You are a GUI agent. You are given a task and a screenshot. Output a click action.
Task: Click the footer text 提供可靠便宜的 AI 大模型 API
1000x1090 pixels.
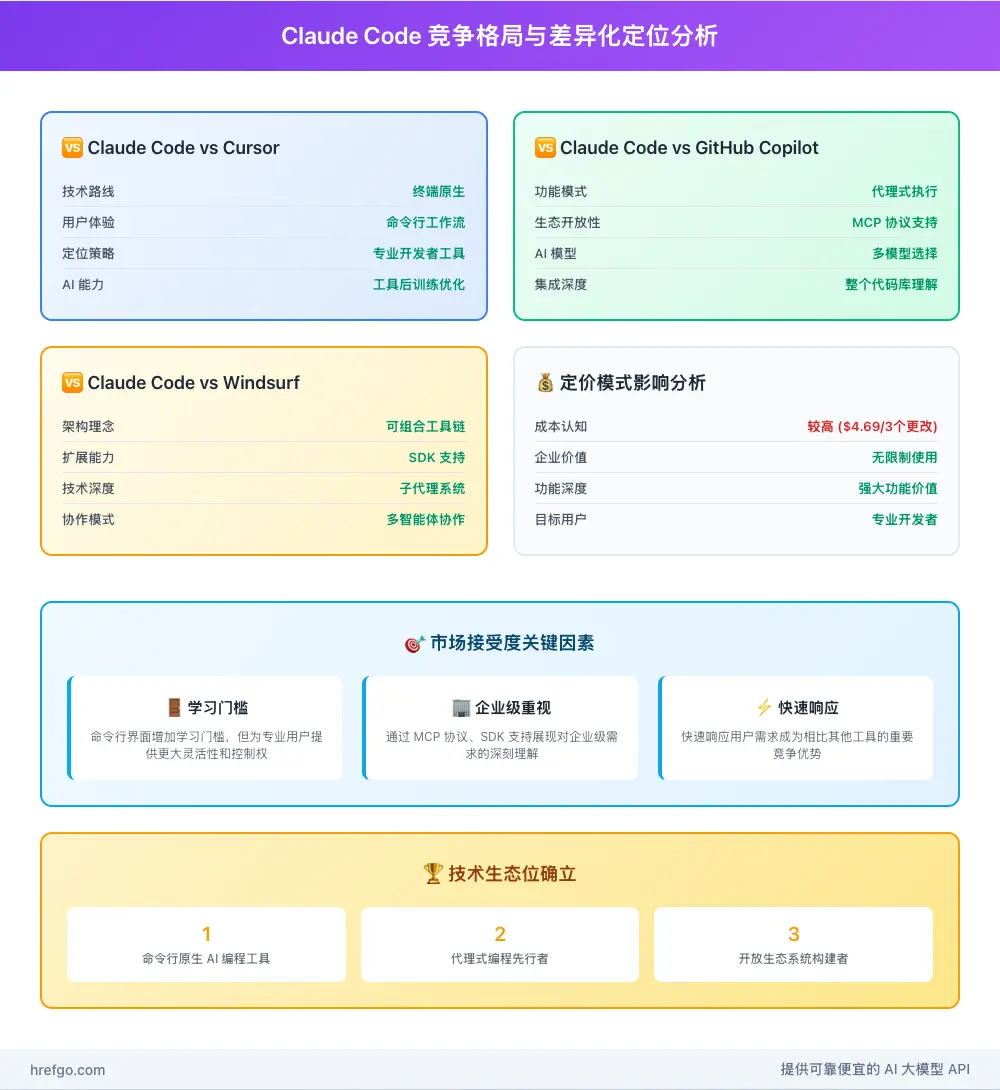coord(875,1069)
